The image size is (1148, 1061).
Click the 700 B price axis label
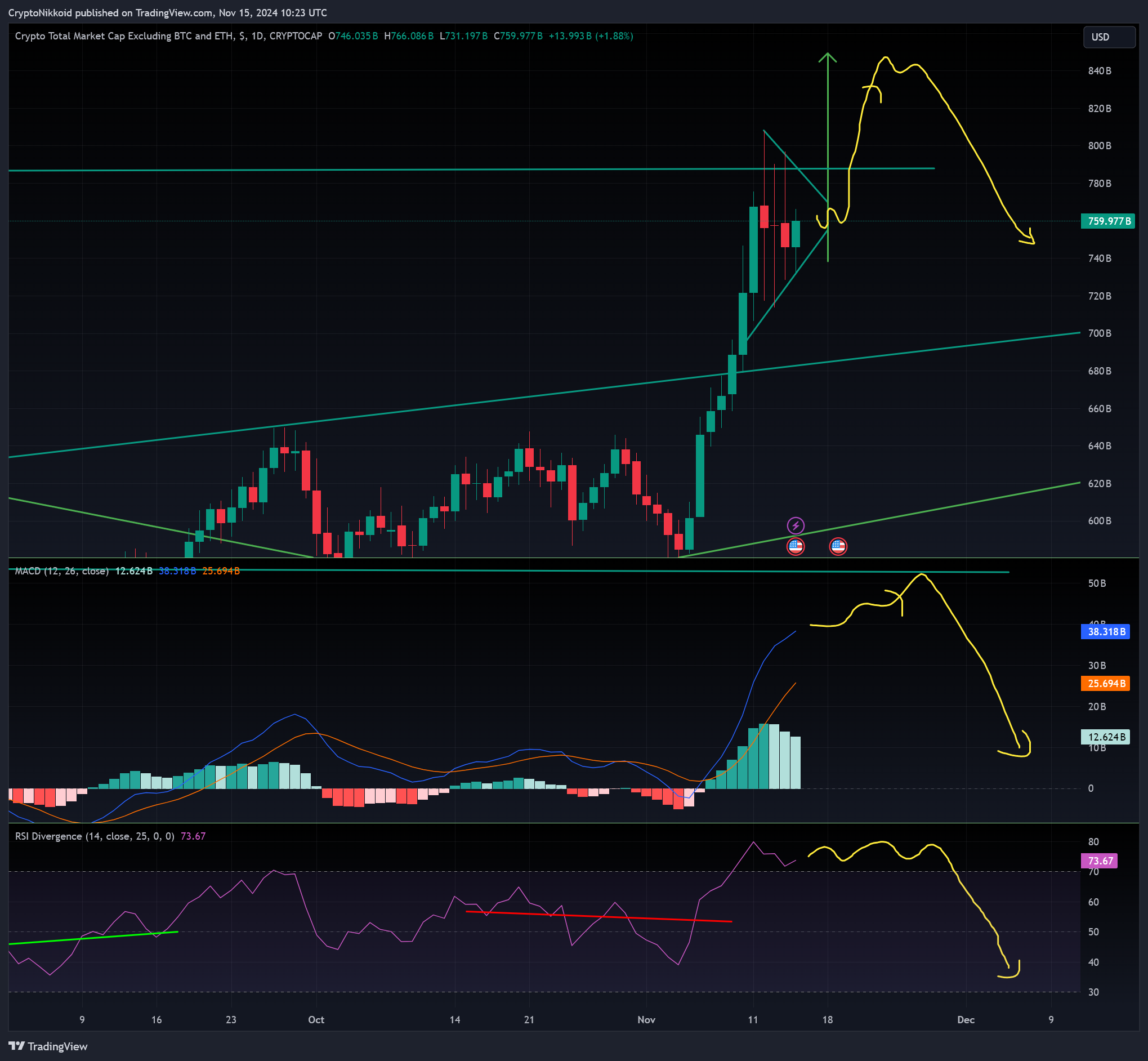tap(1099, 333)
